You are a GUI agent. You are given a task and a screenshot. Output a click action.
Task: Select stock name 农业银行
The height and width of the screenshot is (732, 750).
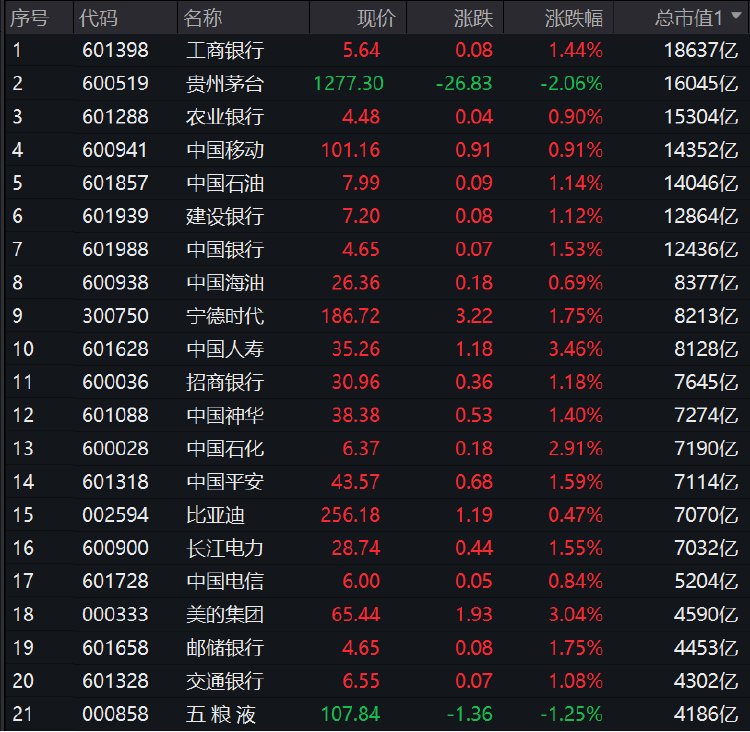pos(225,117)
